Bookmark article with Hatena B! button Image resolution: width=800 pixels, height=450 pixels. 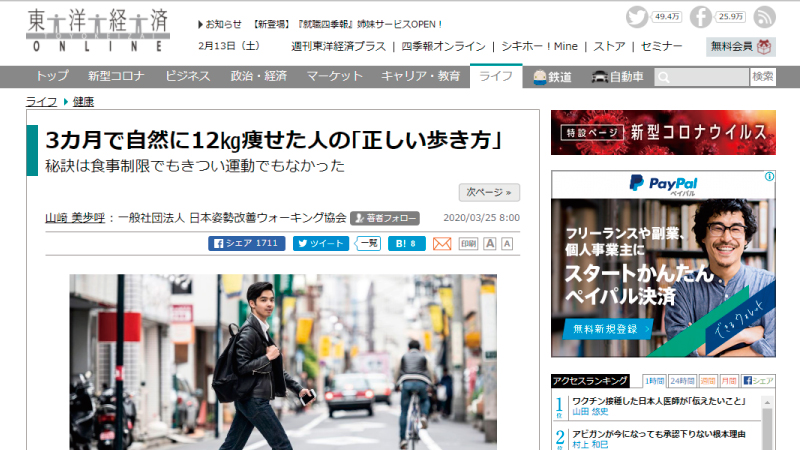tap(406, 243)
